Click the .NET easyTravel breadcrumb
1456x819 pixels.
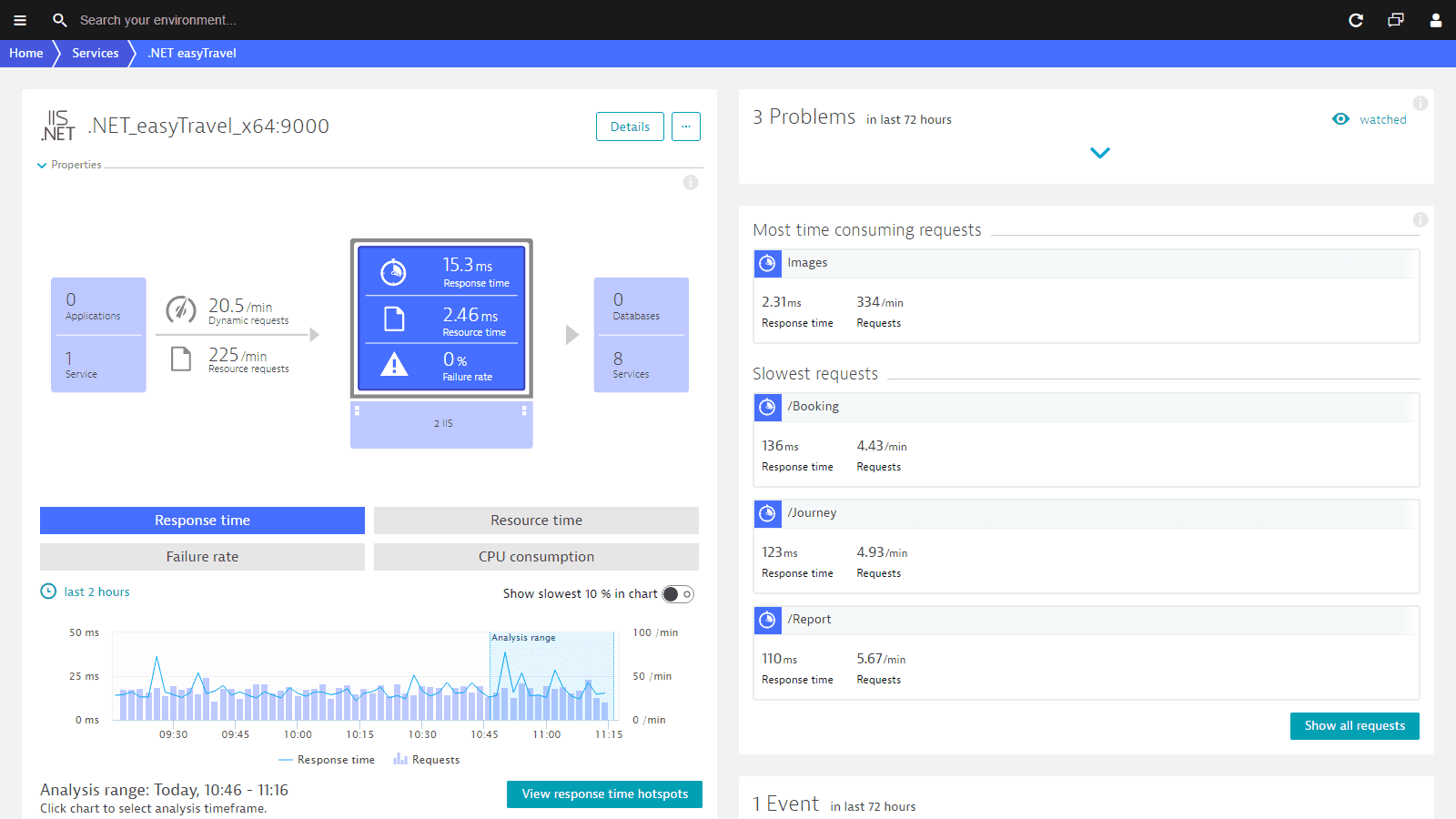tap(192, 53)
